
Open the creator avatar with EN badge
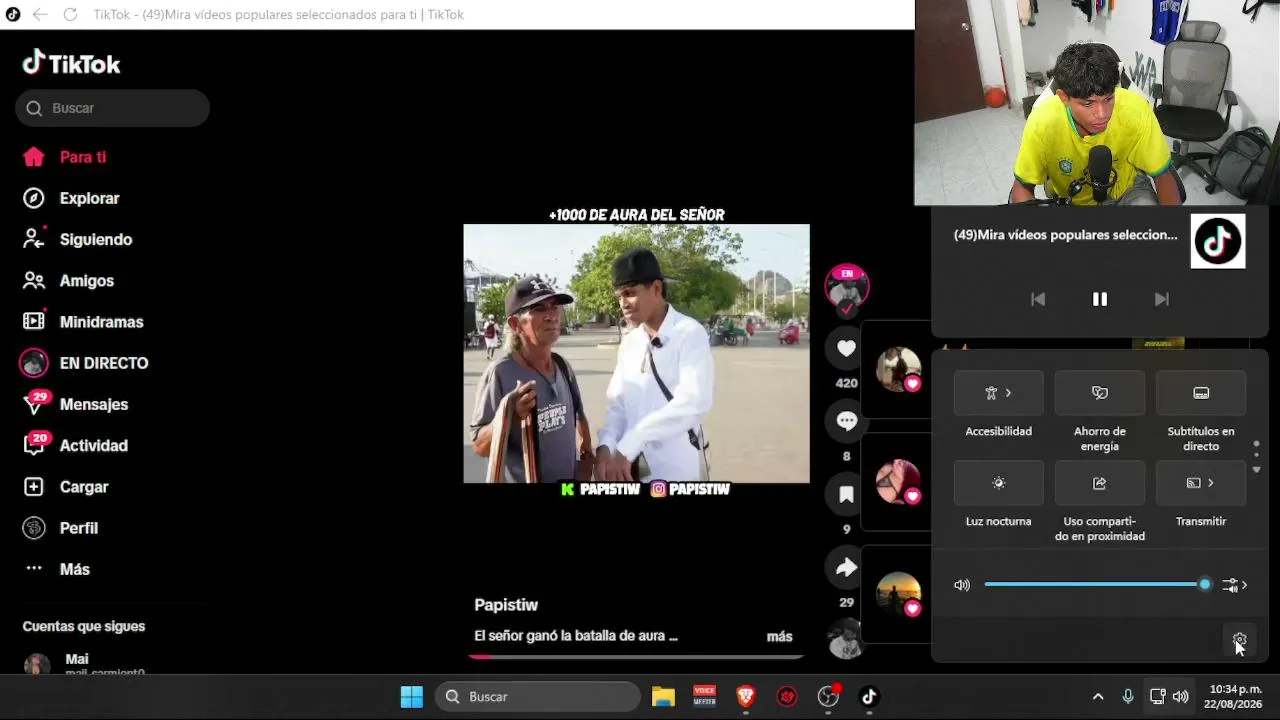(846, 287)
